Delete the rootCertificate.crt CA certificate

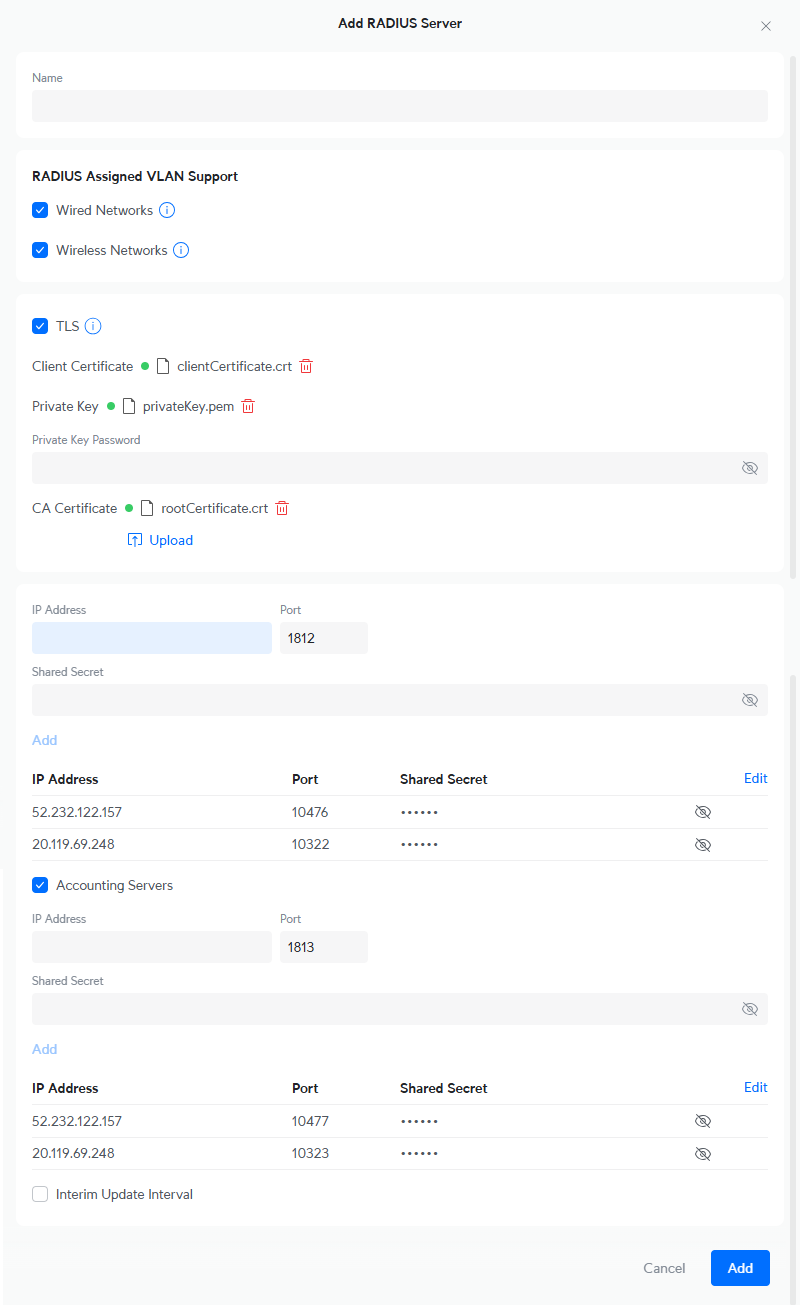click(x=282, y=508)
